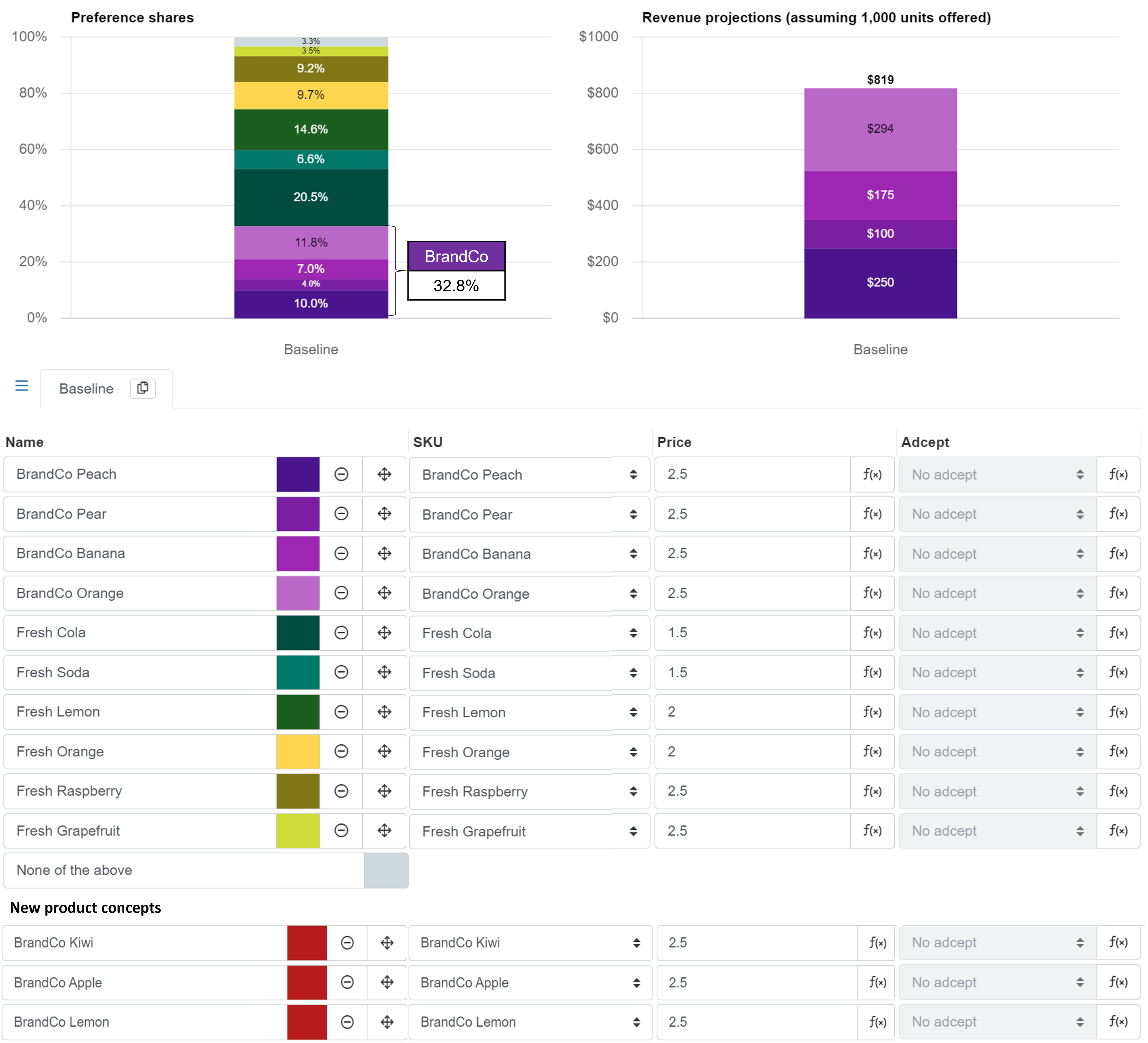1148x1043 pixels.
Task: Click the $294 revenue bar segment
Action: pyautogui.click(x=880, y=129)
